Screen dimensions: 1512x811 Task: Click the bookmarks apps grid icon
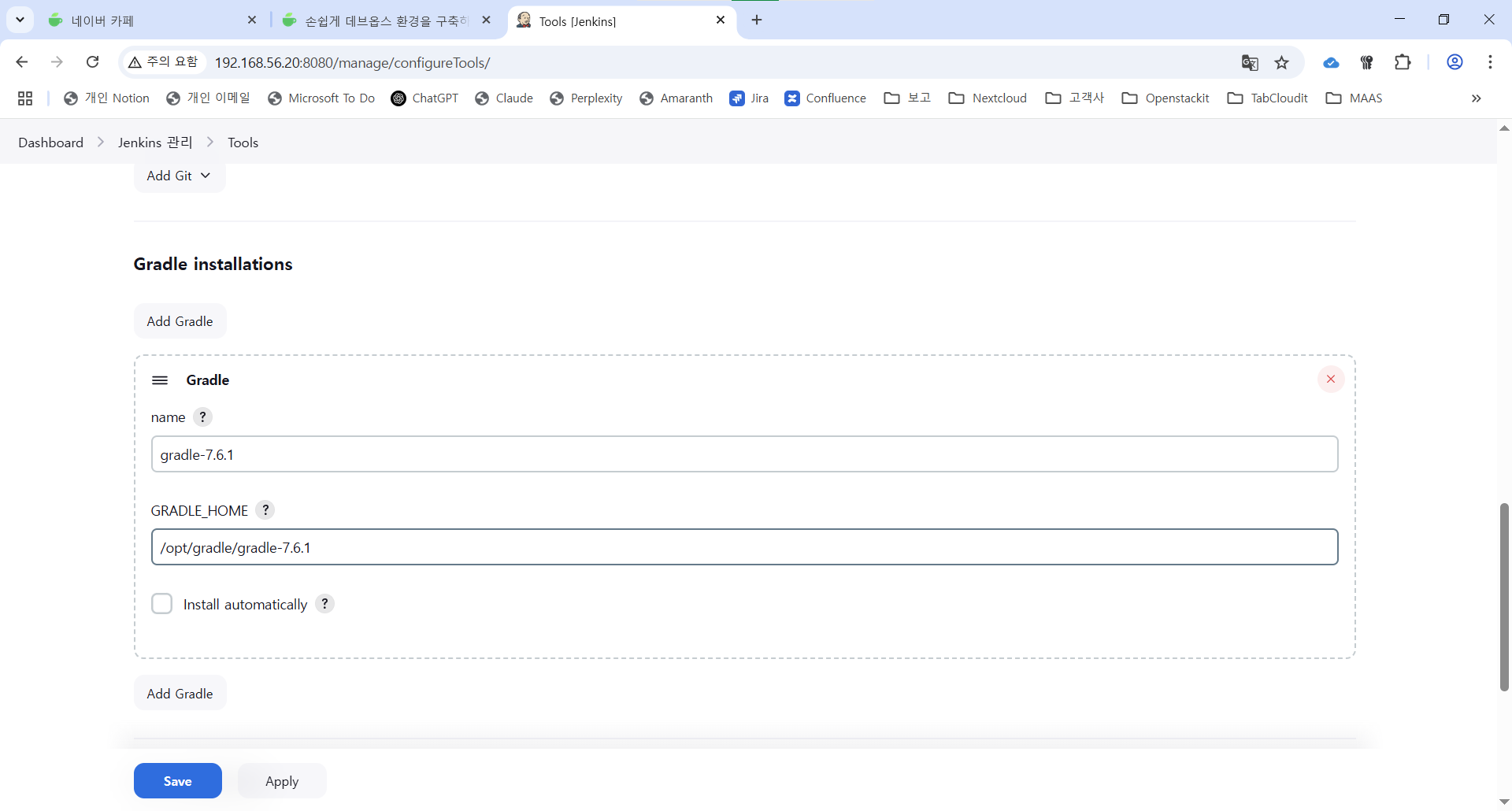point(25,98)
